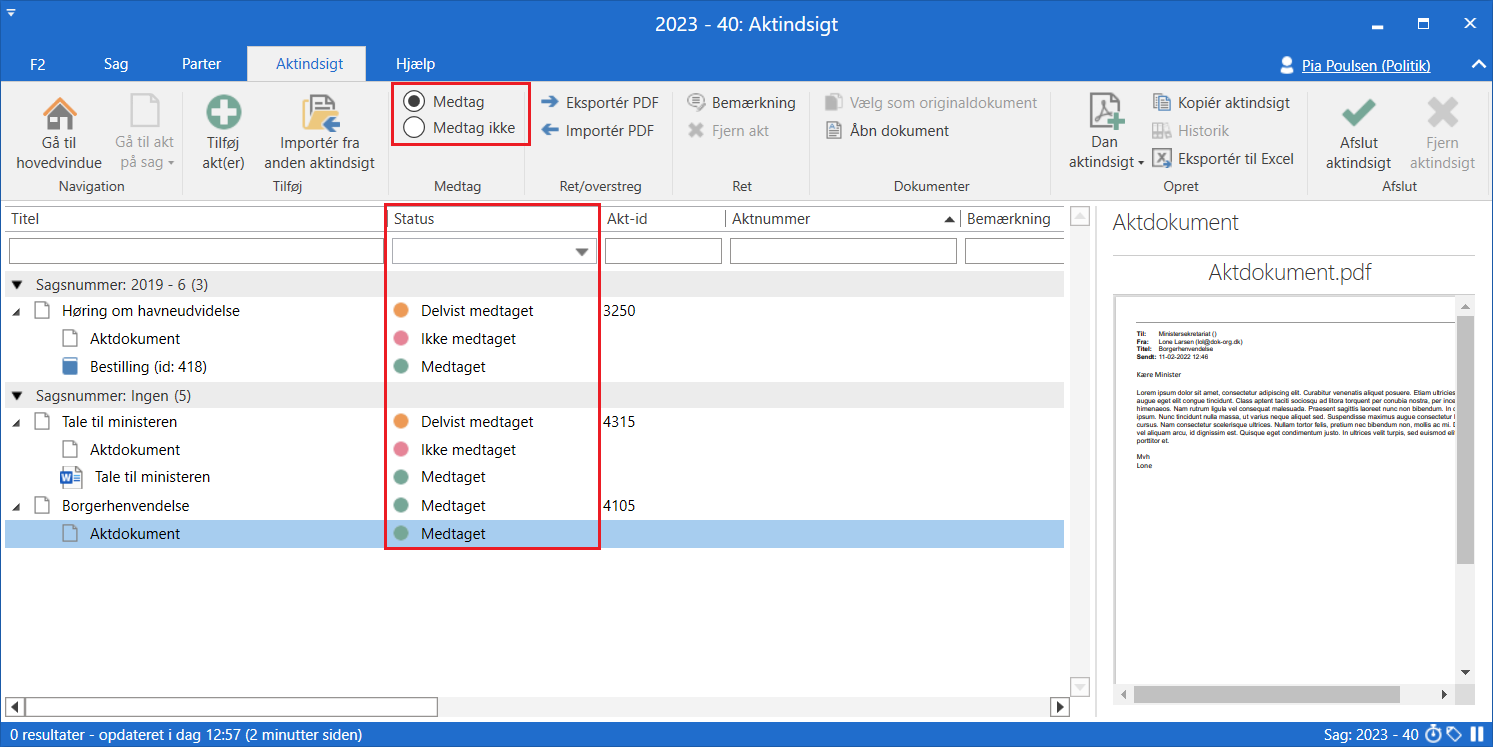
Task: Click the tag icon in status bar
Action: click(x=1455, y=735)
